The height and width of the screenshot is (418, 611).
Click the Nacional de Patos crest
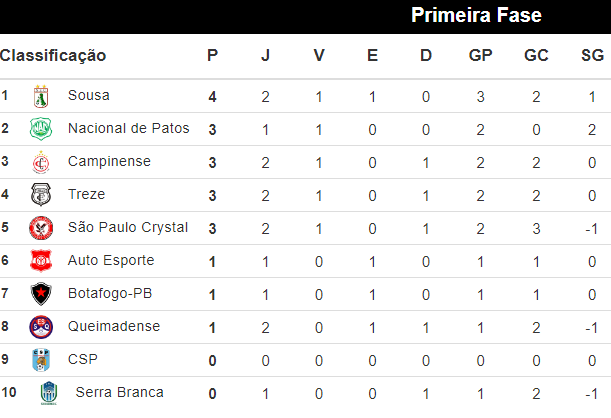(x=41, y=129)
